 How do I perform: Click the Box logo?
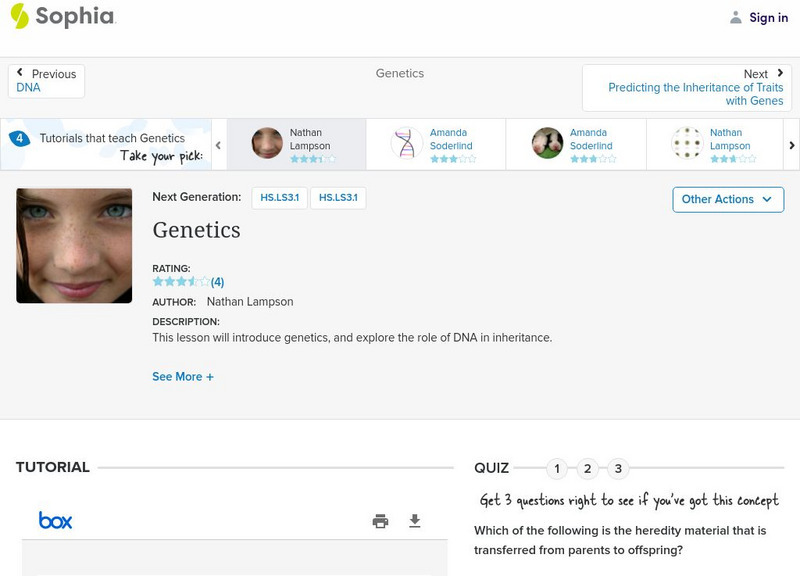point(55,520)
